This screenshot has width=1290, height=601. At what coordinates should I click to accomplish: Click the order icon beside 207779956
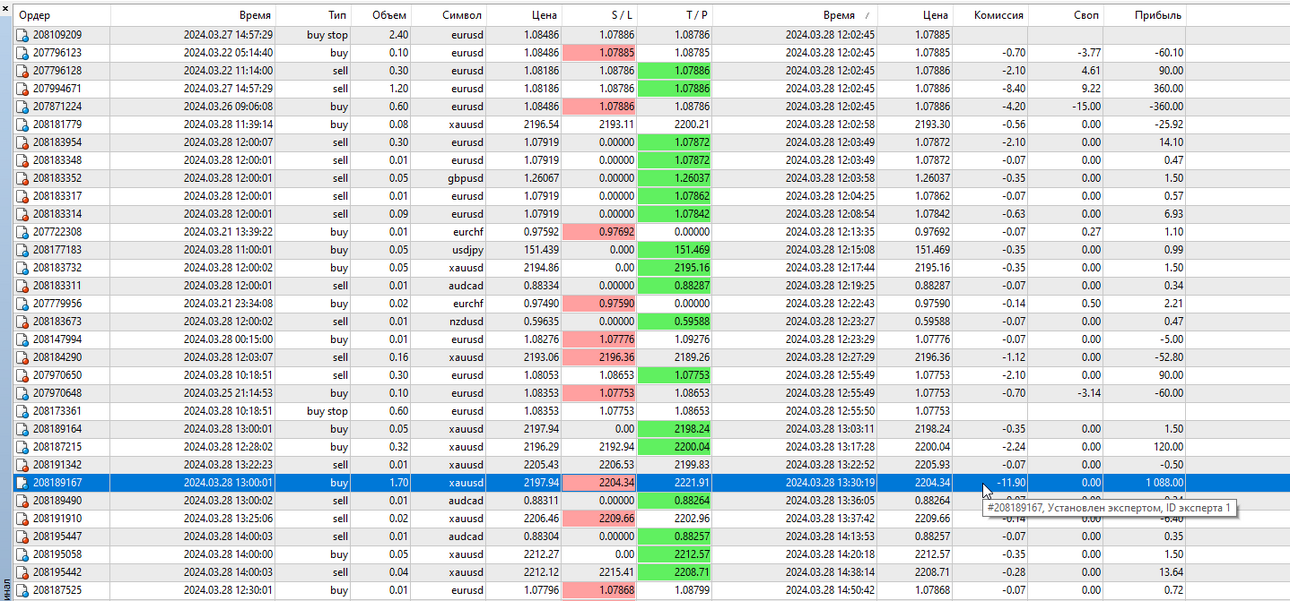23,304
